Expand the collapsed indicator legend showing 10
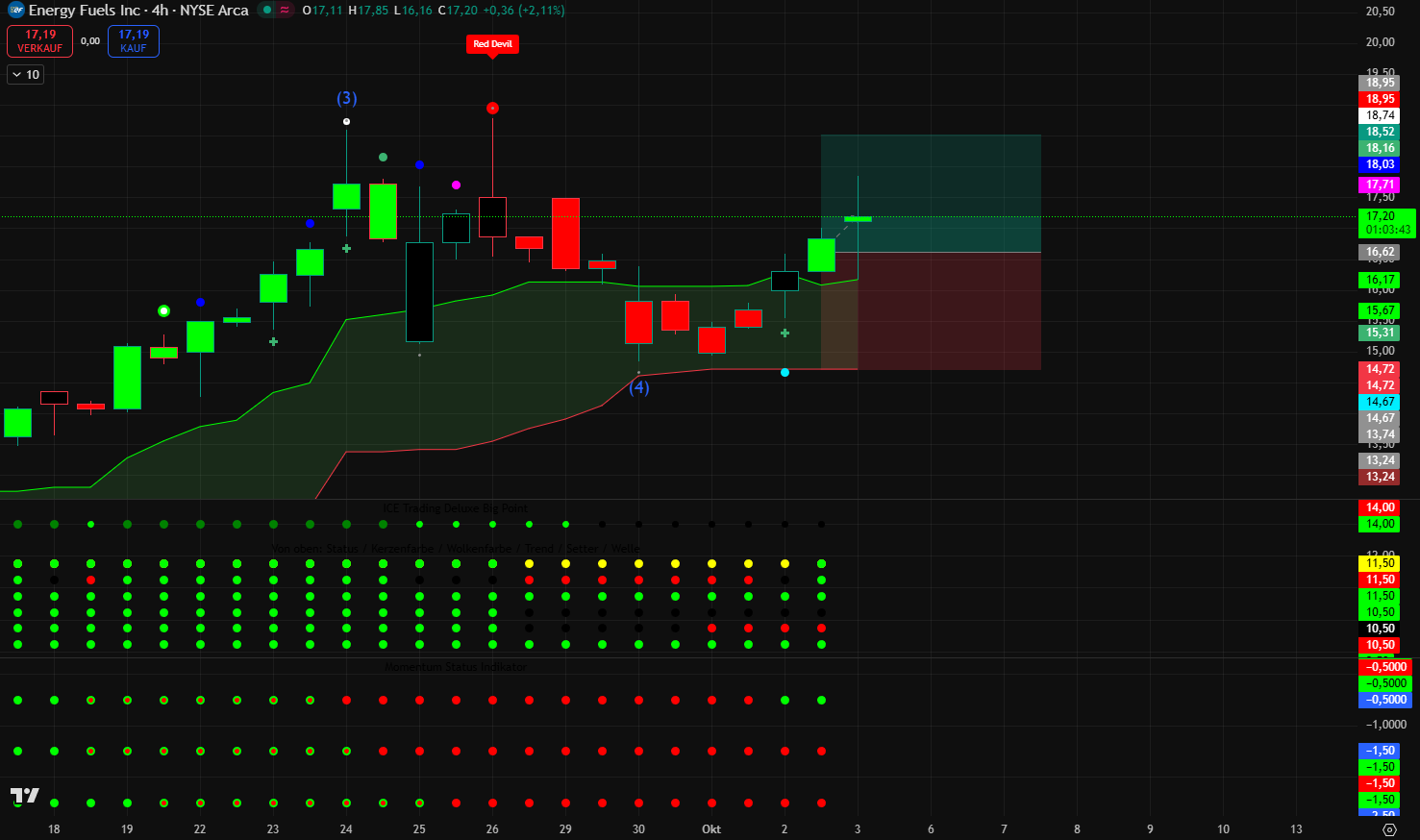Viewport: 1420px width, 840px height. click(26, 75)
